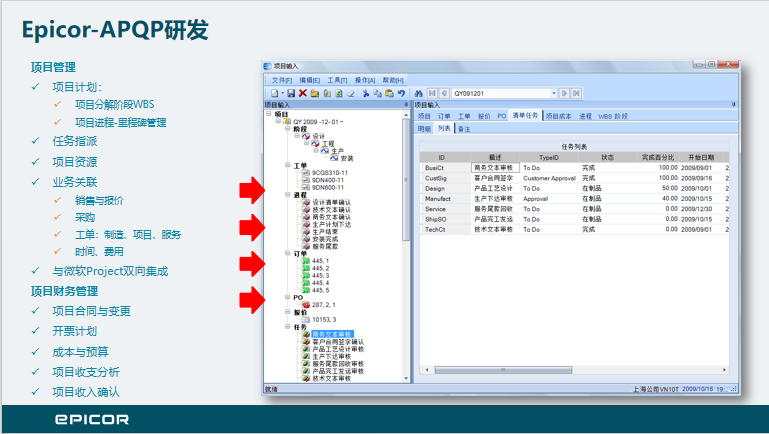Open the 工具[T] menu
769x434 pixels.
point(337,80)
